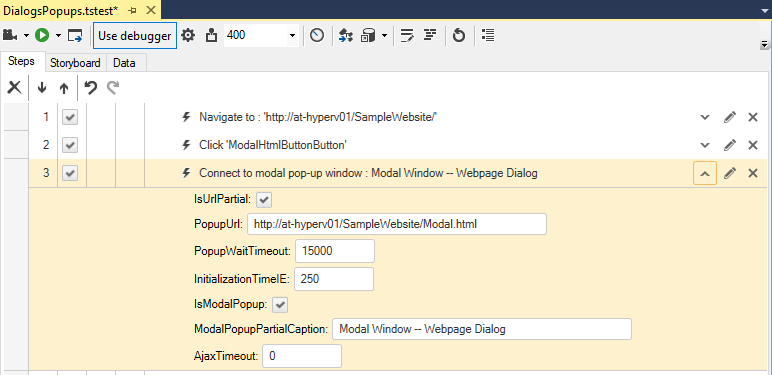Delete selected step with X icon
This screenshot has height=375, width=772.
point(14,88)
